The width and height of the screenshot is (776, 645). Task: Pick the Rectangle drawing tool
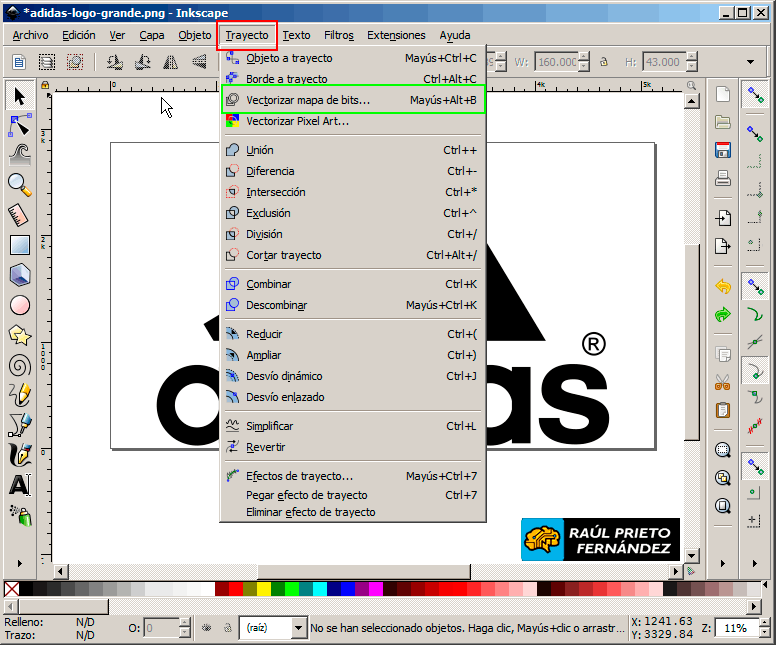tap(19, 244)
